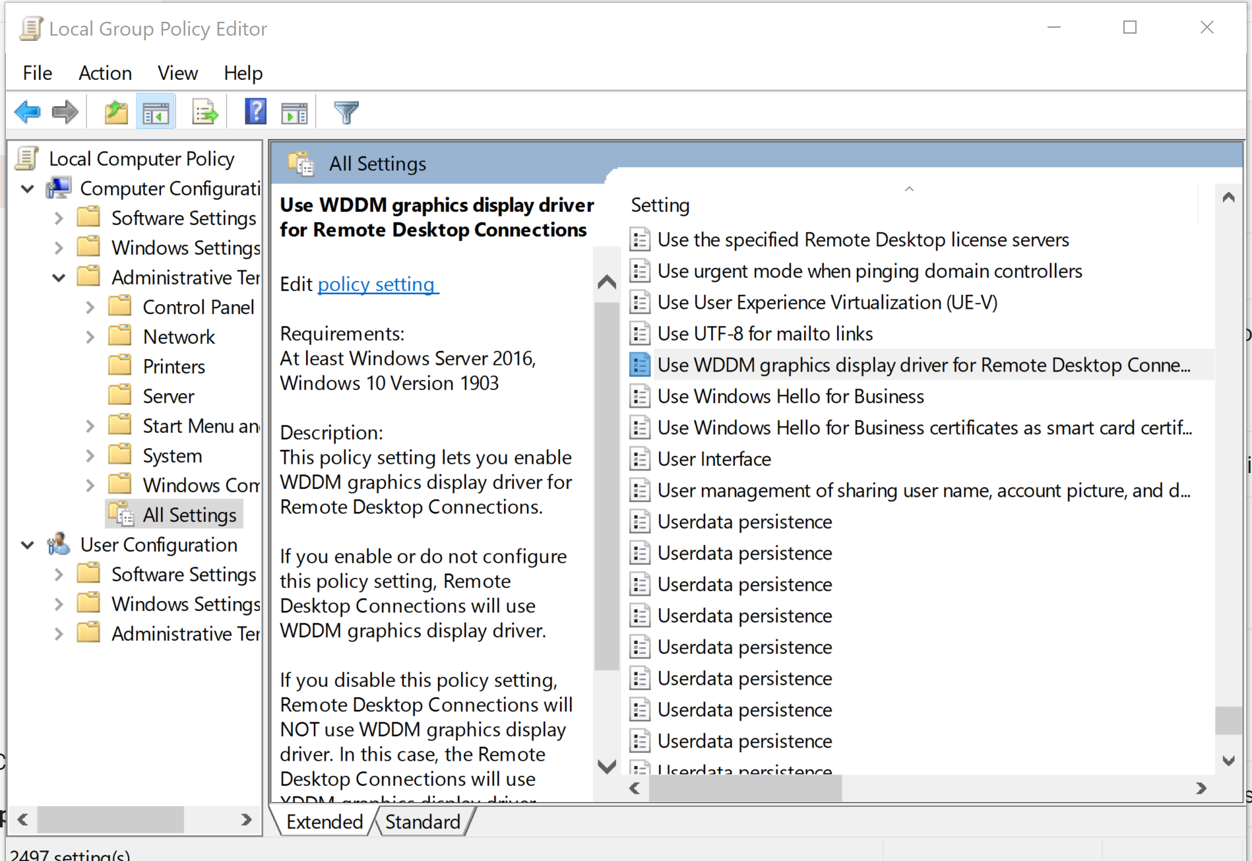The width and height of the screenshot is (1252, 861).
Task: Click the console tree's horizontal scroll right arrow
Action: point(246,820)
